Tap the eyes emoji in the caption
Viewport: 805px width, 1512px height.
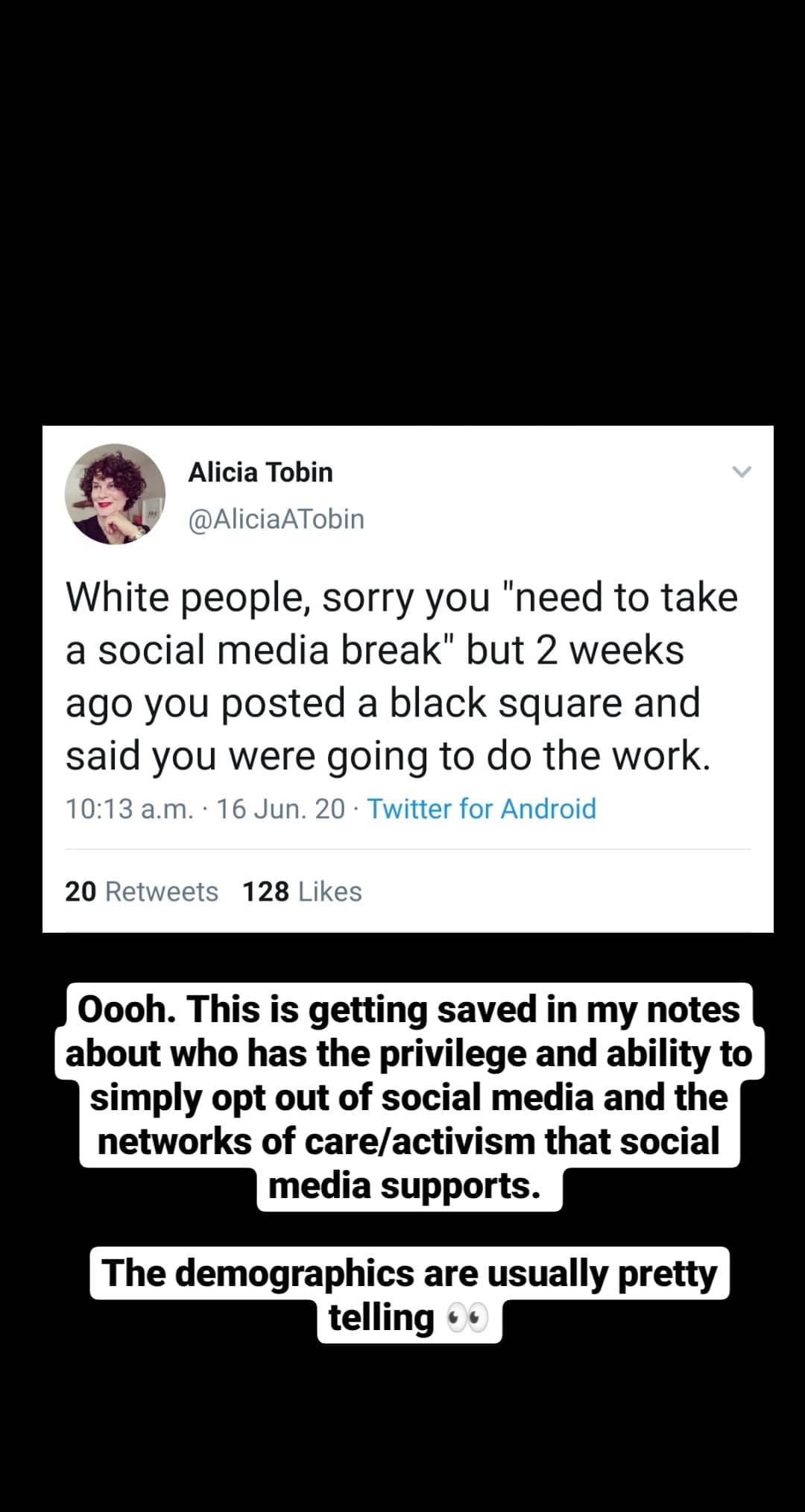tap(467, 1319)
